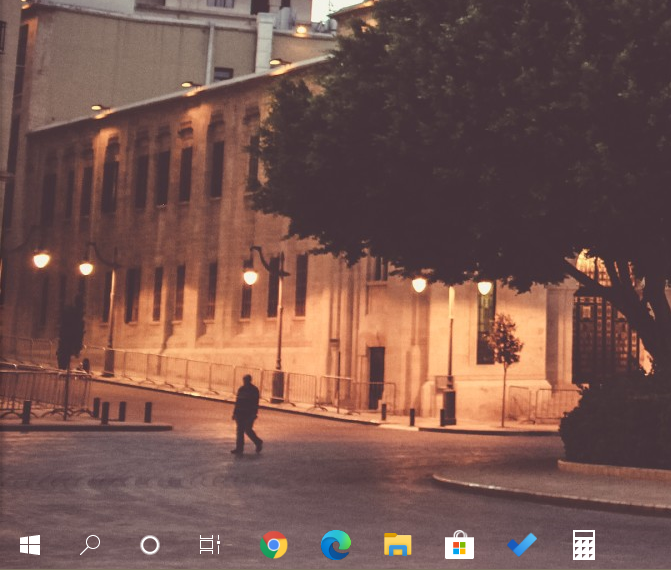This screenshot has width=671, height=570.
Task: Click the magnifying glass search icon
Action: pyautogui.click(x=90, y=545)
